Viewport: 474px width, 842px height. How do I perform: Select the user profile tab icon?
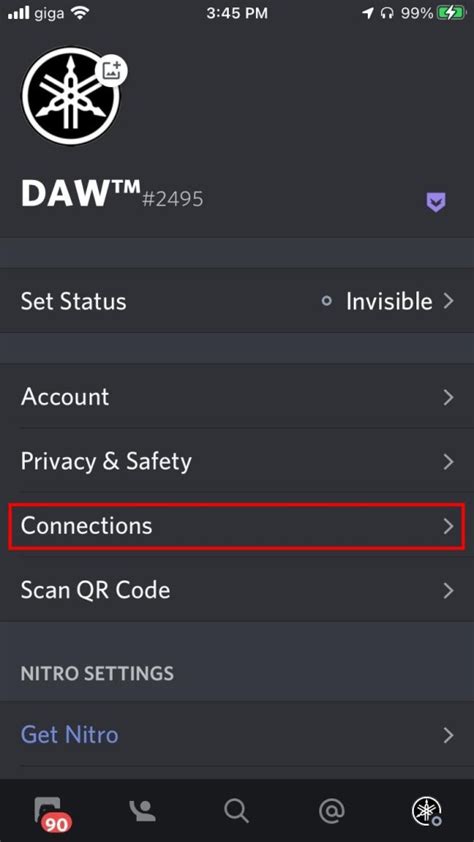click(x=426, y=811)
